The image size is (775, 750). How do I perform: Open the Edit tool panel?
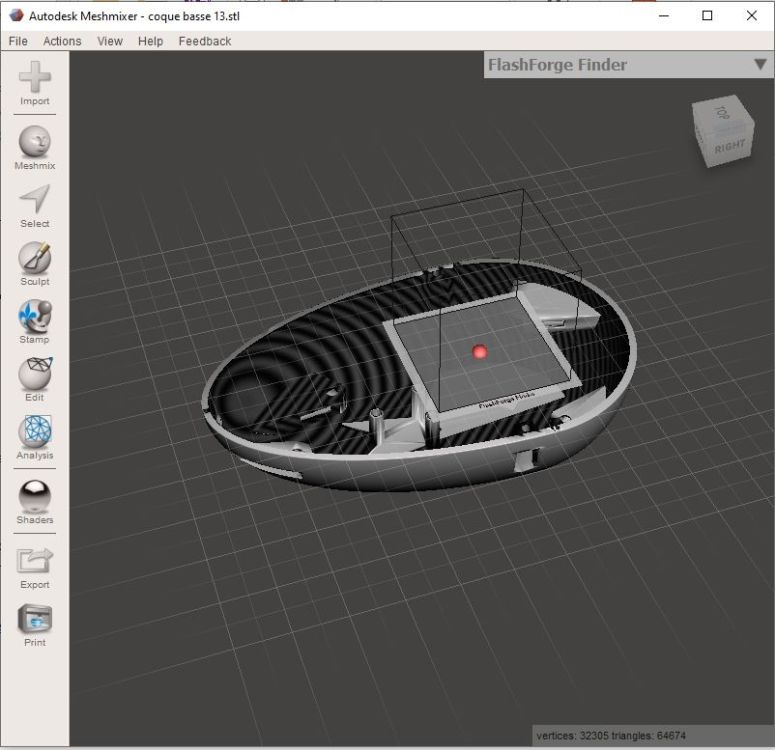point(35,374)
